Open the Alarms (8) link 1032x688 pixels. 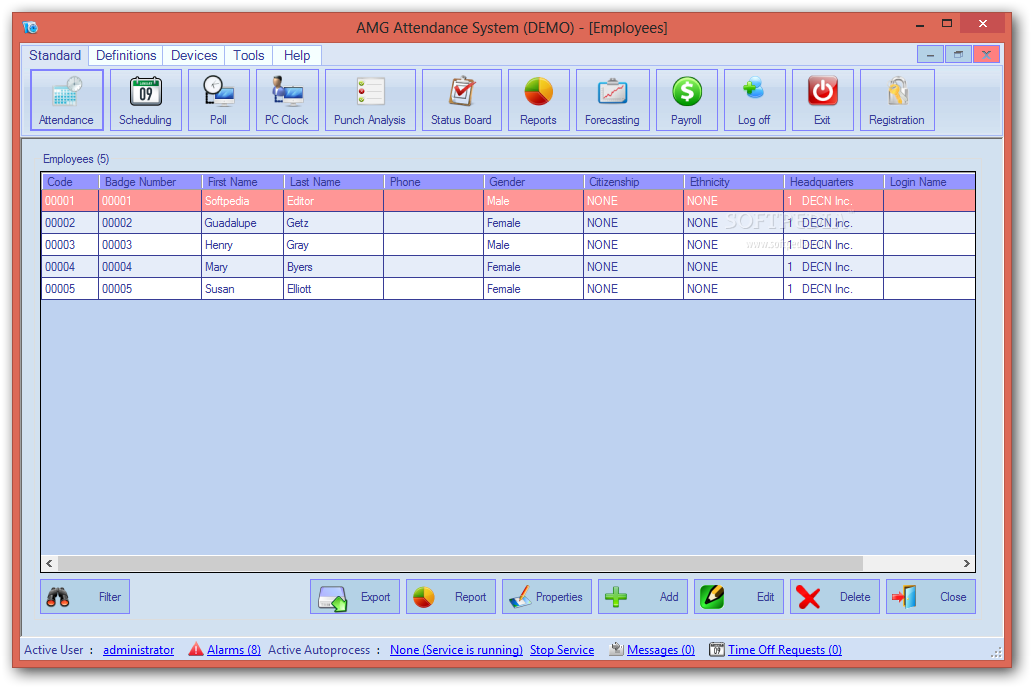[x=234, y=650]
